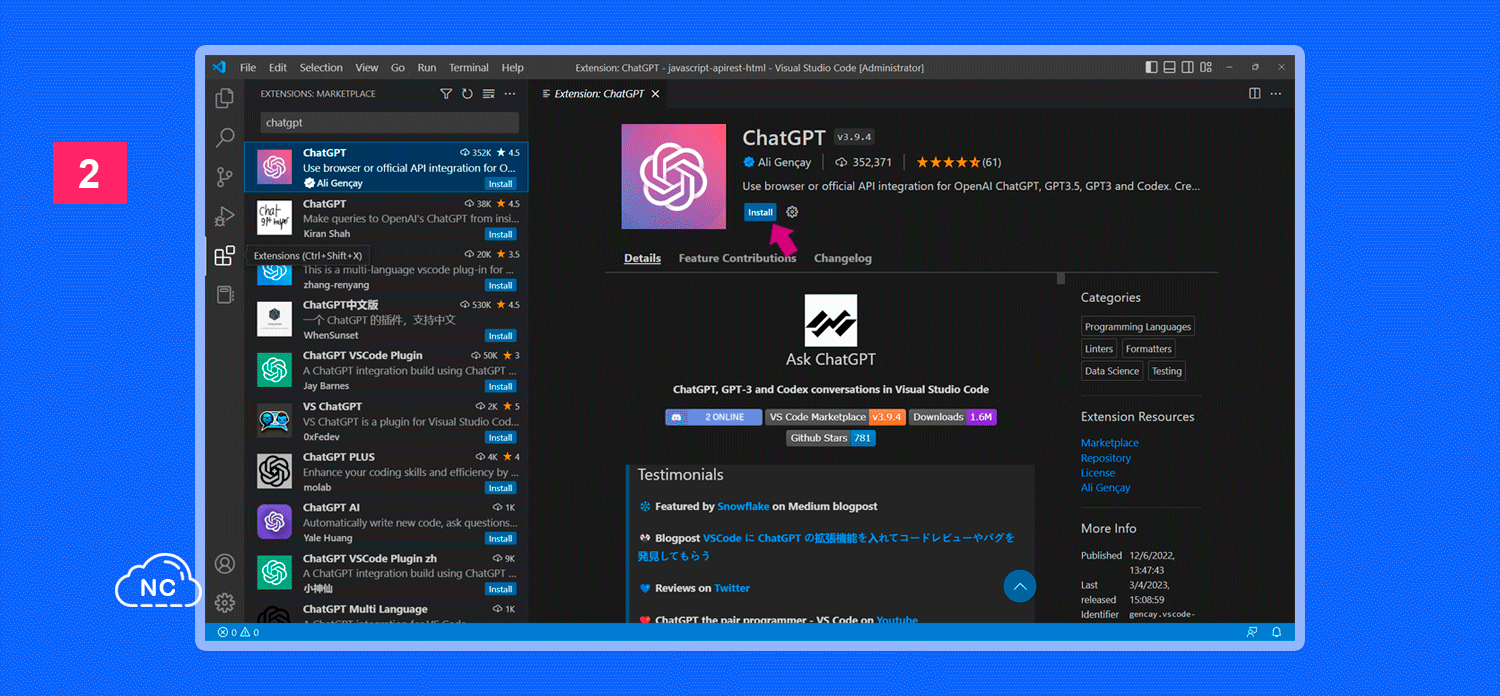Screen dimensions: 1500x696
Task: Open the Marketplace resource link
Action: [x=1110, y=443]
